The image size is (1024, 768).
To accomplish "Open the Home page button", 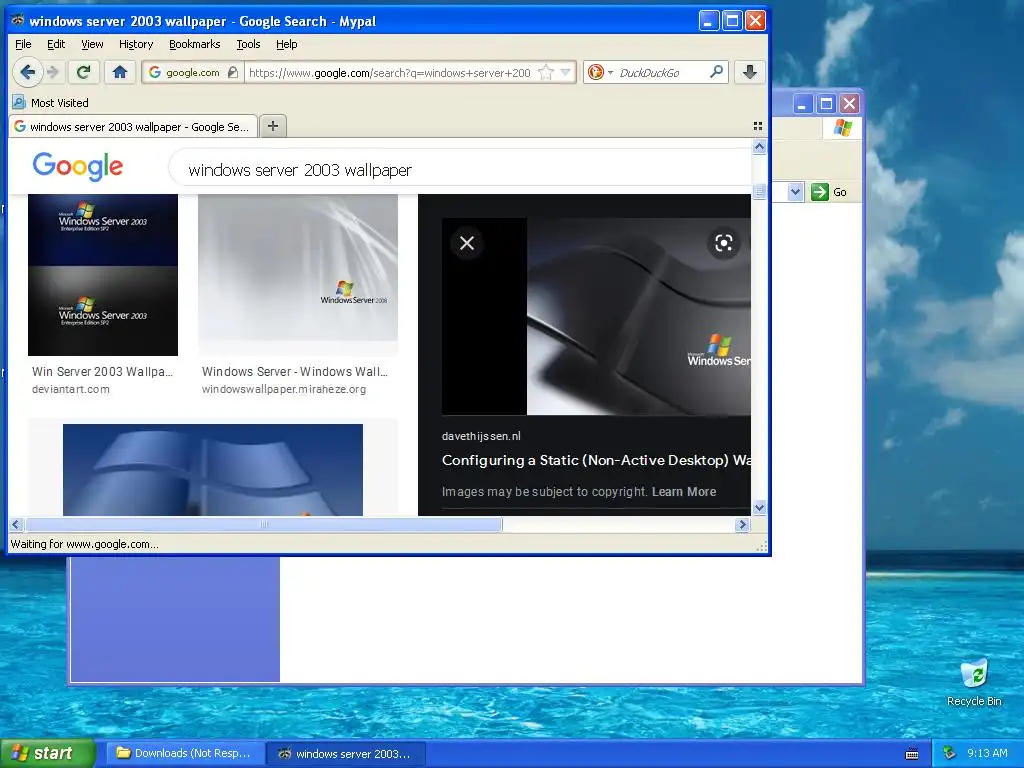I will click(x=120, y=72).
